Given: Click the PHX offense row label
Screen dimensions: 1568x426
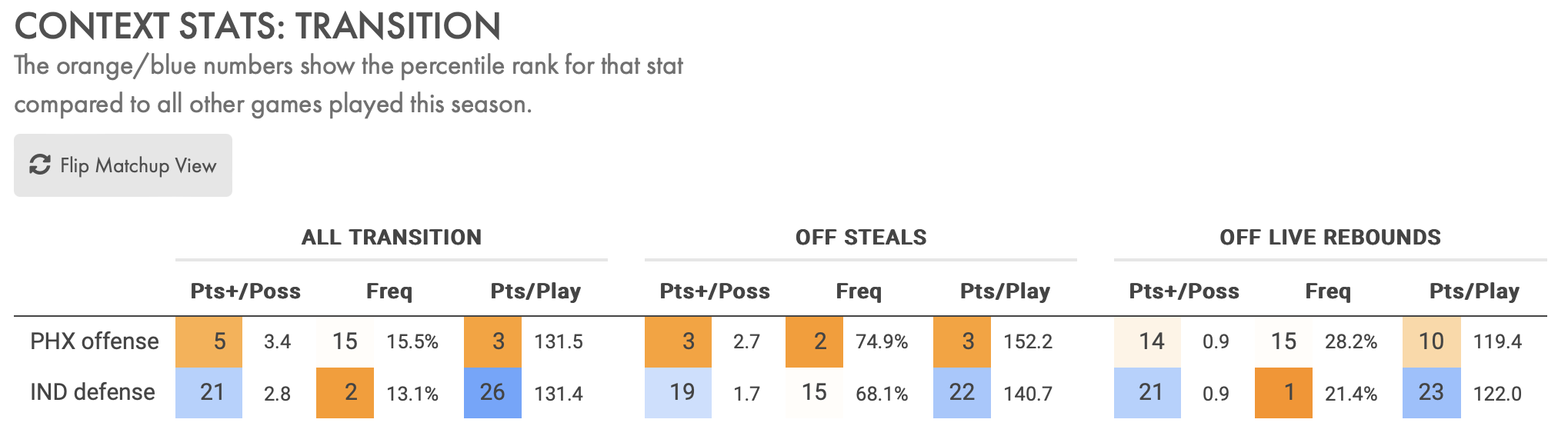Looking at the screenshot, I should (95, 341).
